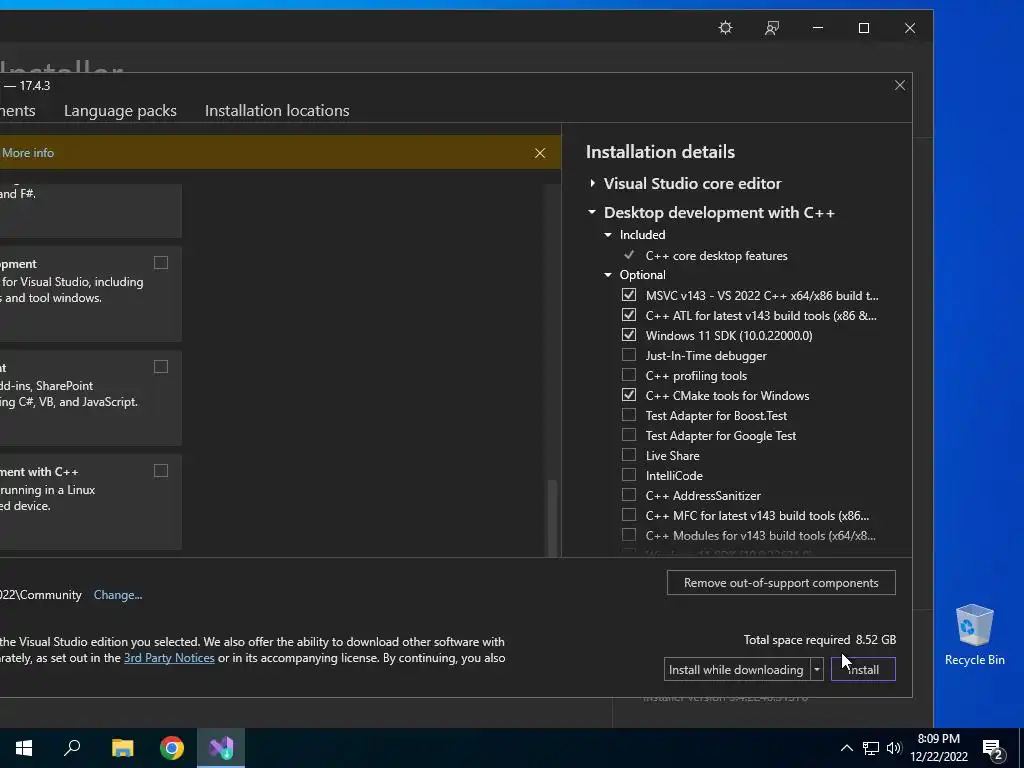Launch Google Chrome from the taskbar
Image resolution: width=1024 pixels, height=768 pixels.
click(x=172, y=748)
